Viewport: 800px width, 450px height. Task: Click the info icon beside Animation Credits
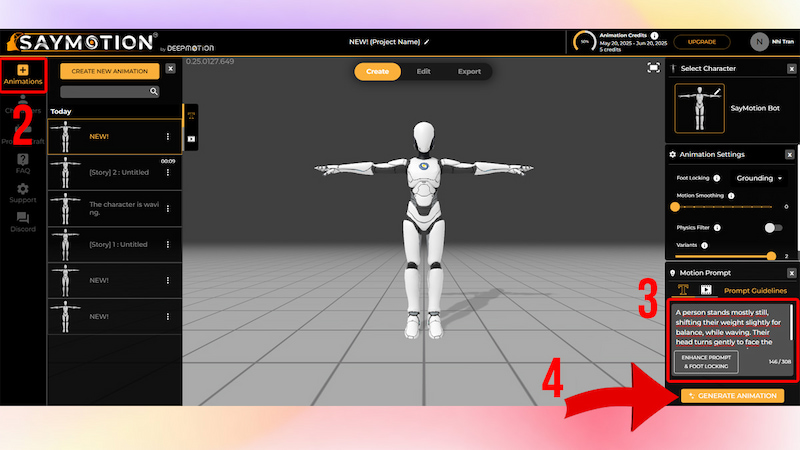[x=654, y=35]
